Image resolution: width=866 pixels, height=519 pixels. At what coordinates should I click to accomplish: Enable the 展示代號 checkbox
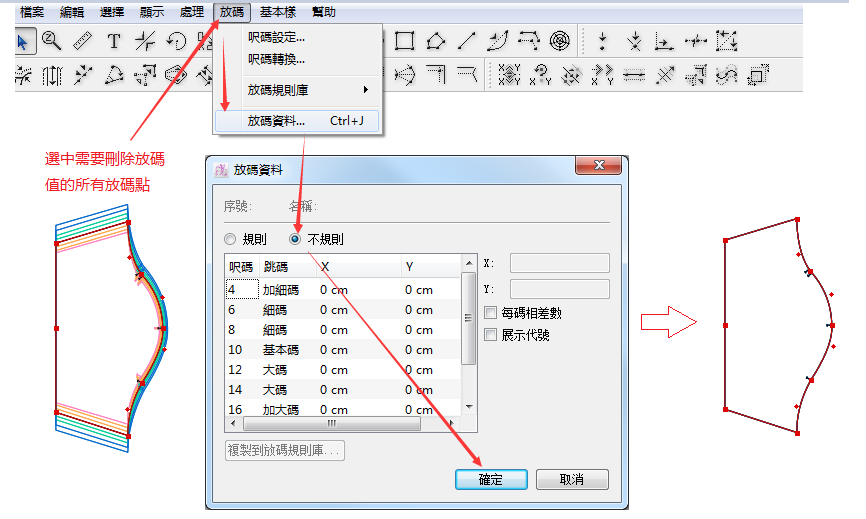490,335
